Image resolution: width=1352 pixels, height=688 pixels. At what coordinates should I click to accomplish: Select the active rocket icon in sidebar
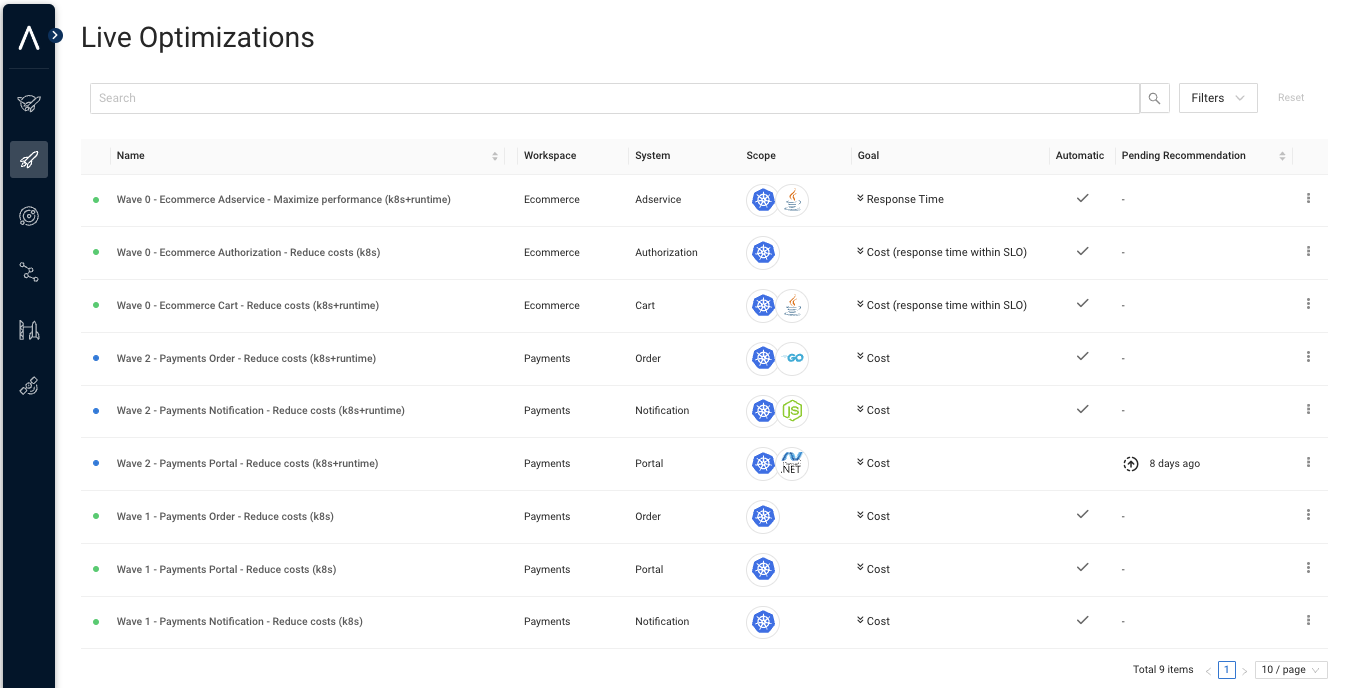point(29,159)
